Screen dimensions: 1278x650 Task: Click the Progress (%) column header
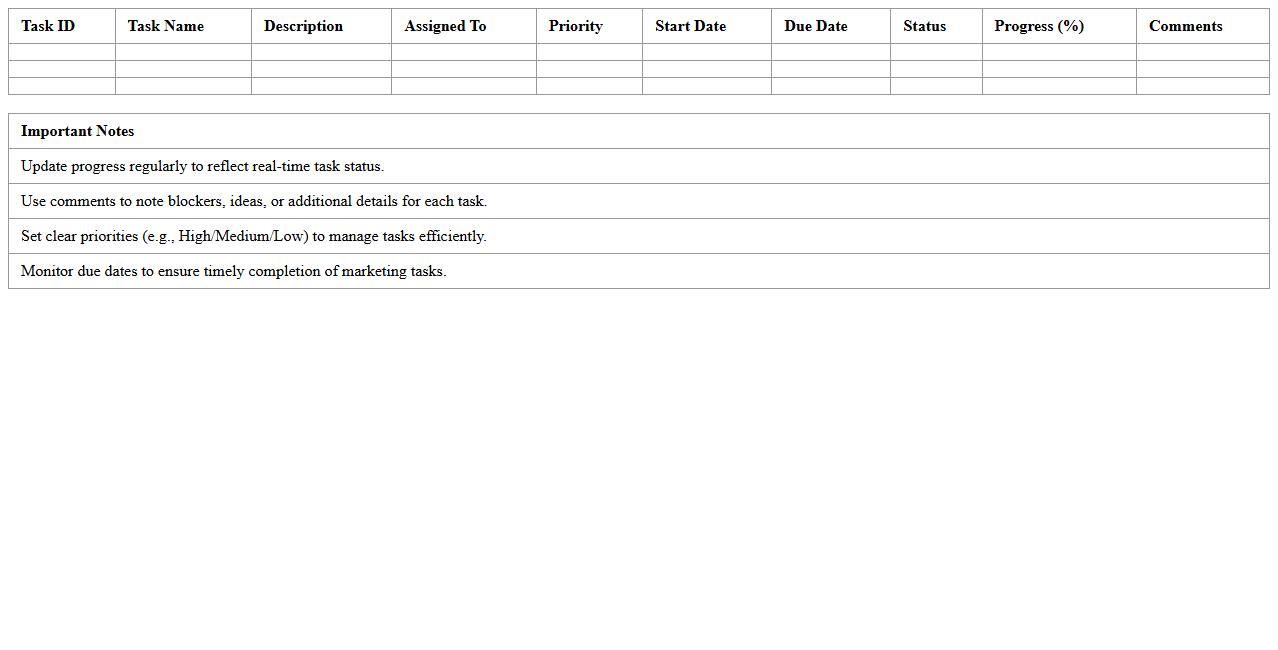(1039, 26)
